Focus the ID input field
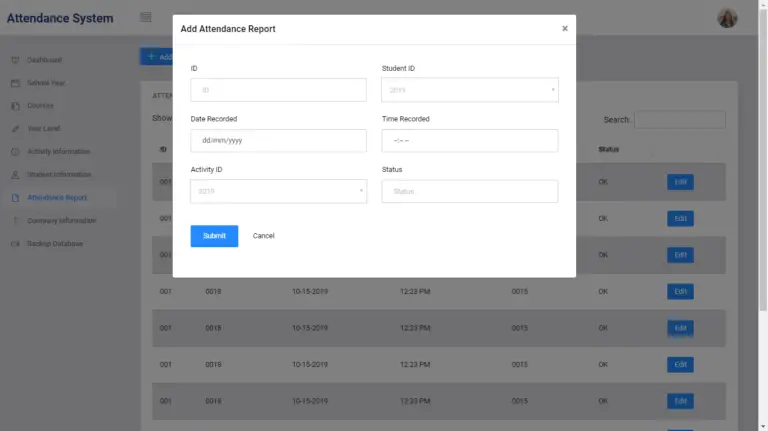Viewport: 768px width, 431px height. (x=278, y=90)
